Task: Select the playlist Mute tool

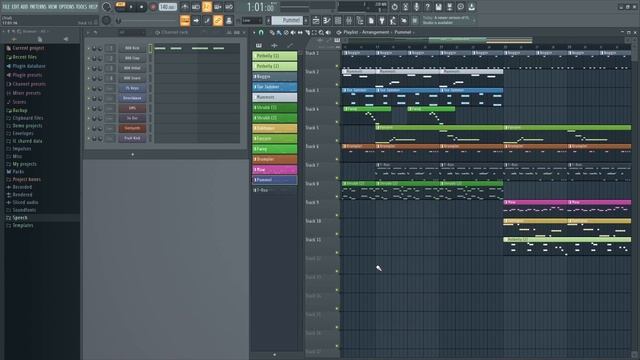Action: click(293, 32)
